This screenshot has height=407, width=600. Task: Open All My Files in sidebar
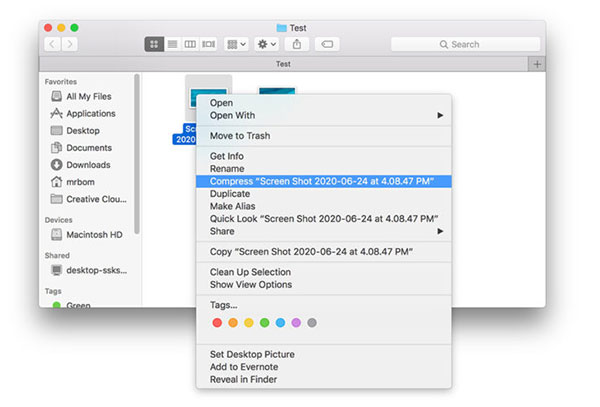tap(89, 96)
